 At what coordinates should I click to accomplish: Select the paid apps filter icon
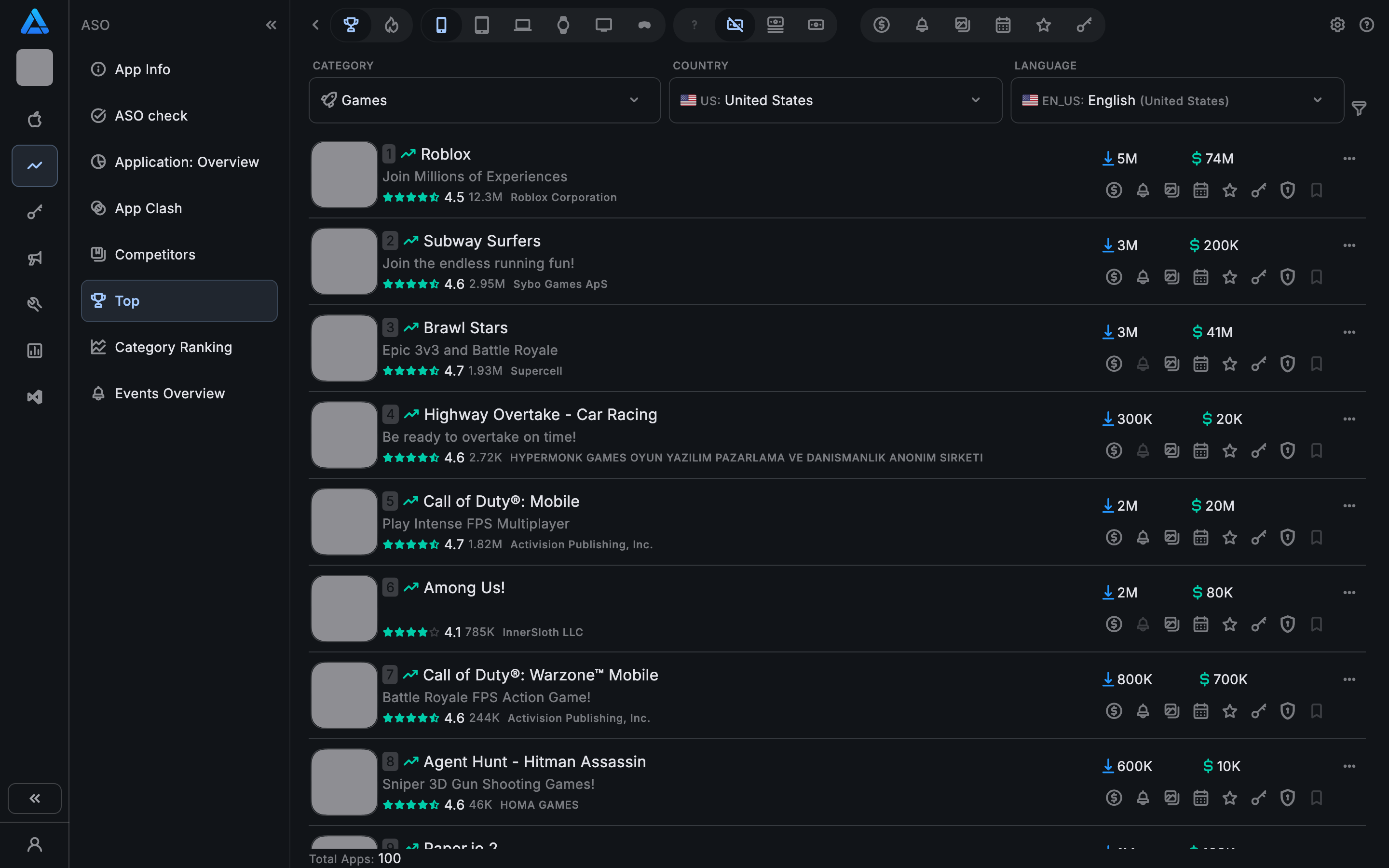pos(816,25)
